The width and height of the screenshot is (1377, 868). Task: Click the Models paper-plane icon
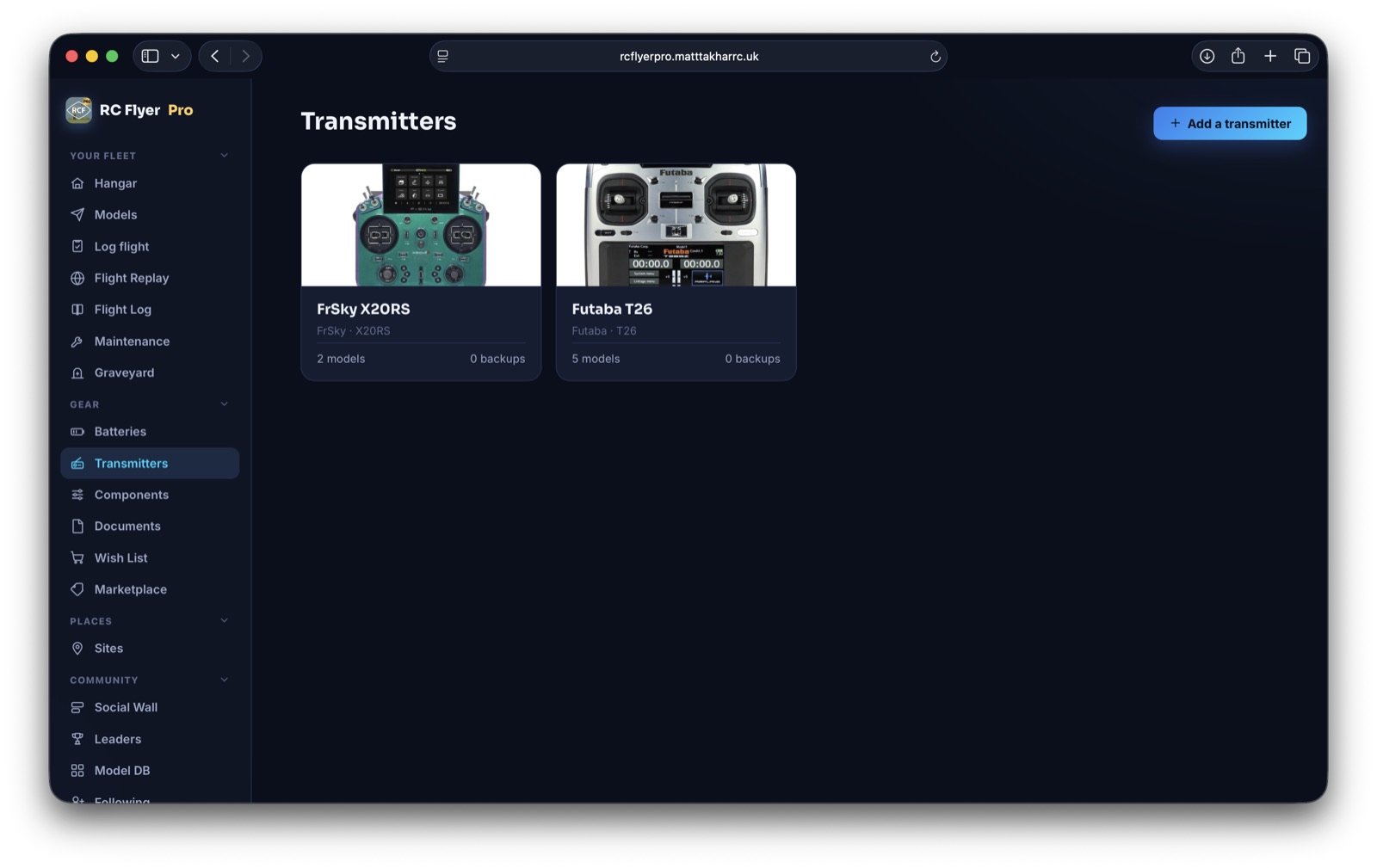[77, 215]
